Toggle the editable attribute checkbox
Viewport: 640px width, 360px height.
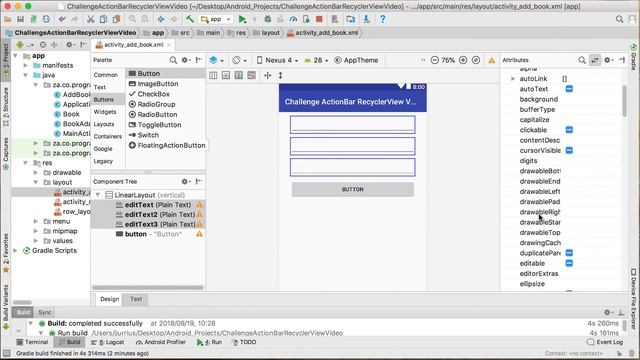pyautogui.click(x=569, y=263)
